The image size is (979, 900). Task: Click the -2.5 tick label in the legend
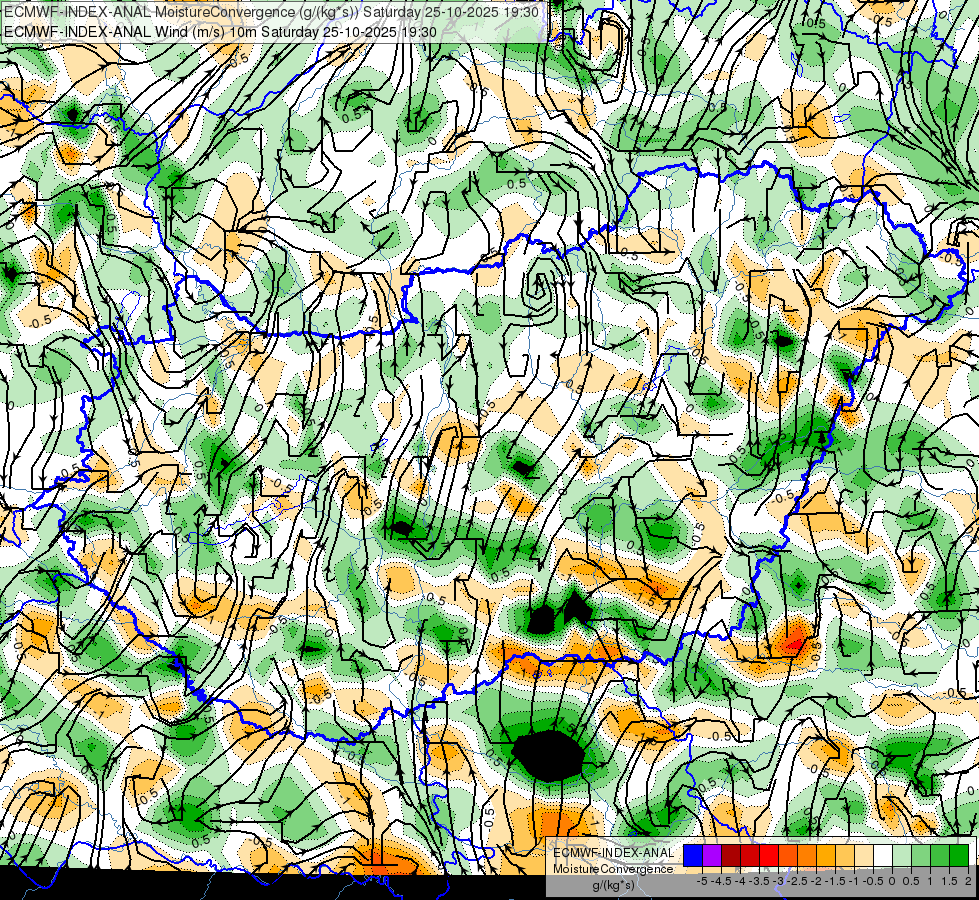pyautogui.click(x=797, y=881)
